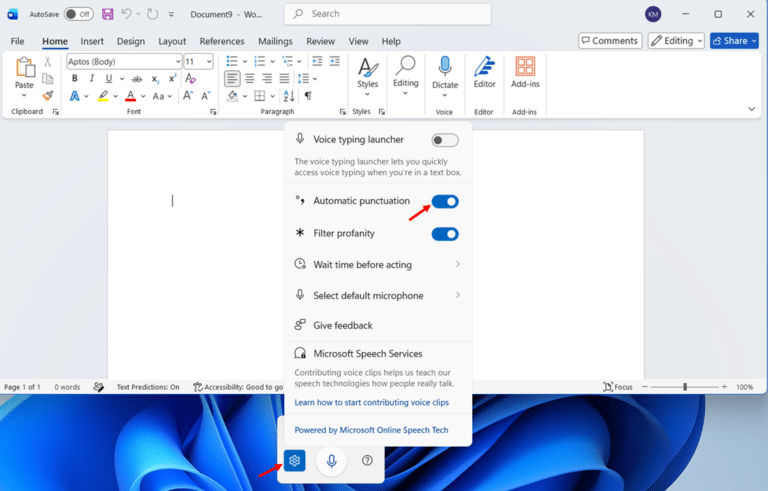768x491 pixels.
Task: Open Learn how to start contributing link
Action: (x=371, y=402)
